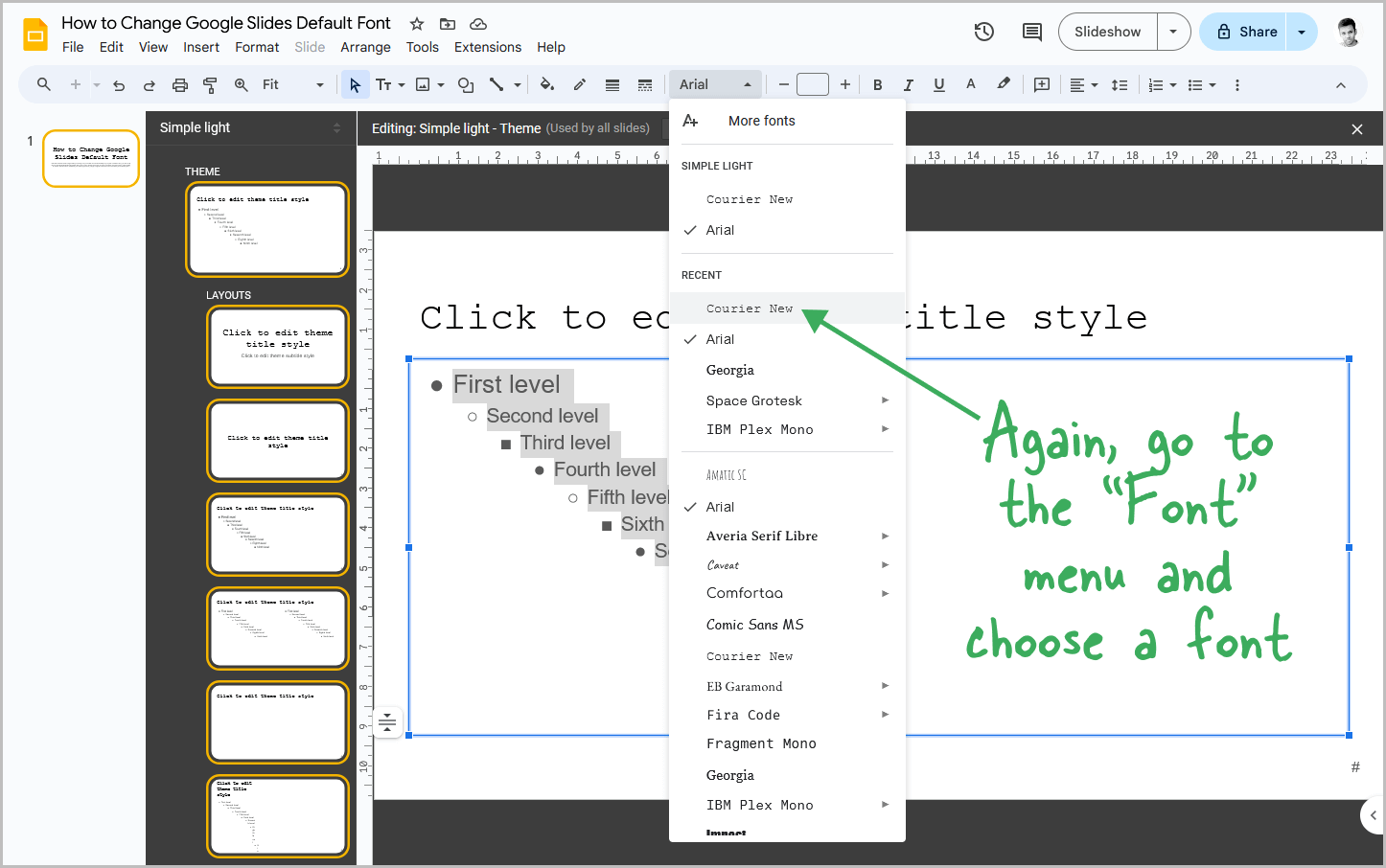Decrease font size with minus button

click(x=783, y=85)
